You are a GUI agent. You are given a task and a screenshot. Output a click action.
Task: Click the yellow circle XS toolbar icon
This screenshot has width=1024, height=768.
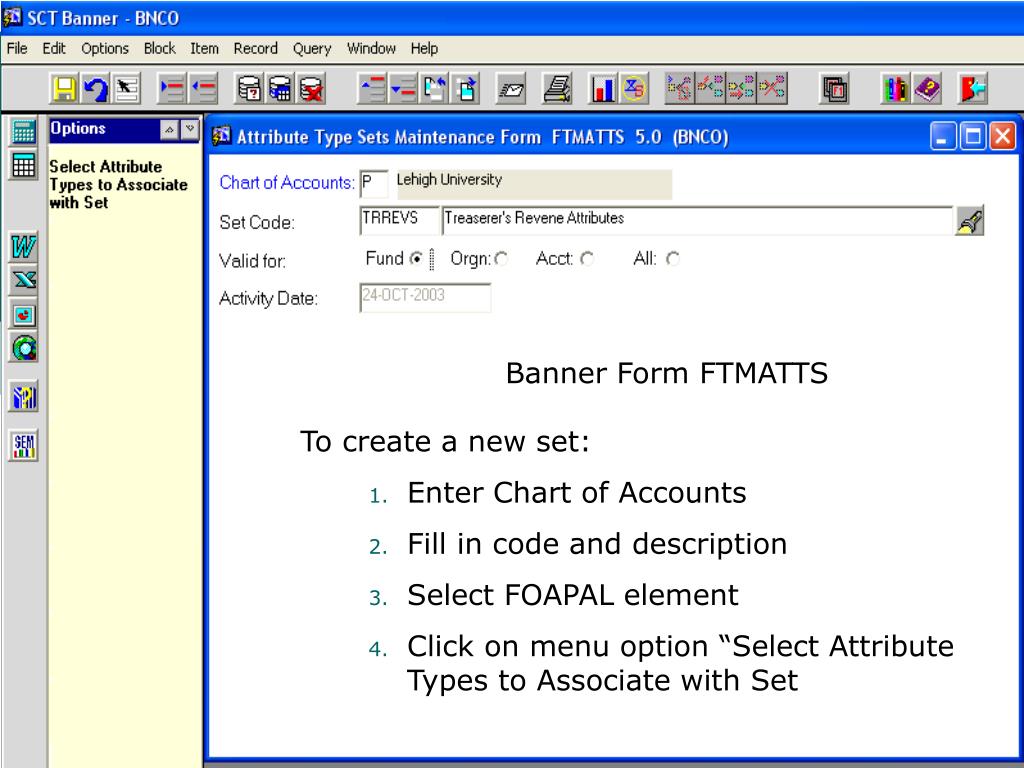(x=634, y=89)
